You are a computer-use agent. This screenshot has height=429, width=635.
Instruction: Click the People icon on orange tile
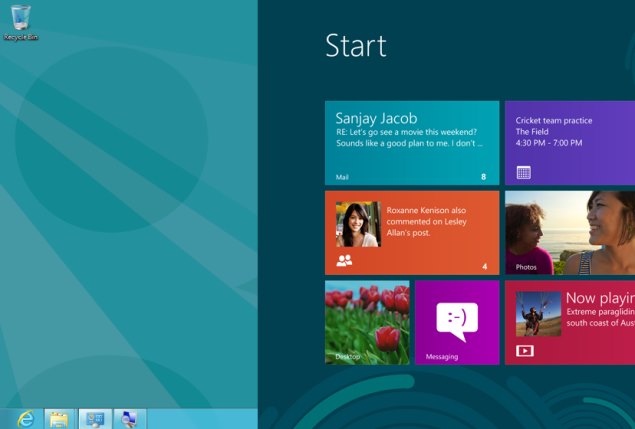point(344,261)
